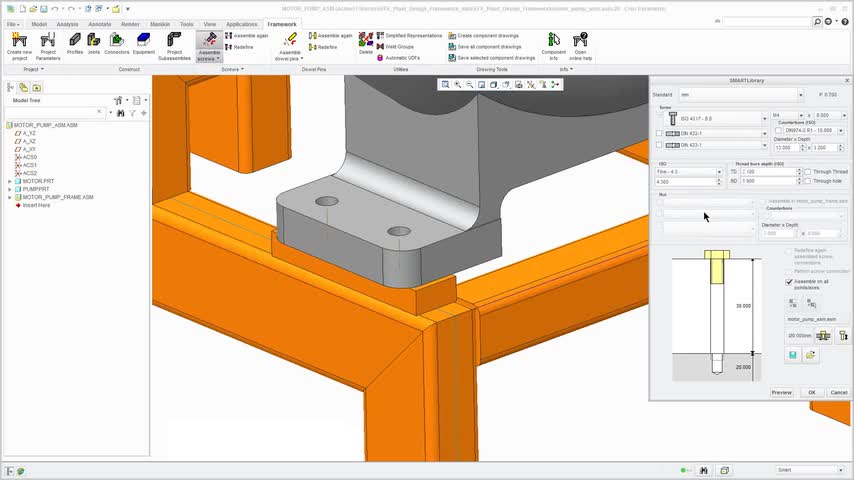Click Redefine in Dowel Pins group
This screenshot has width=854, height=480.
[323, 47]
